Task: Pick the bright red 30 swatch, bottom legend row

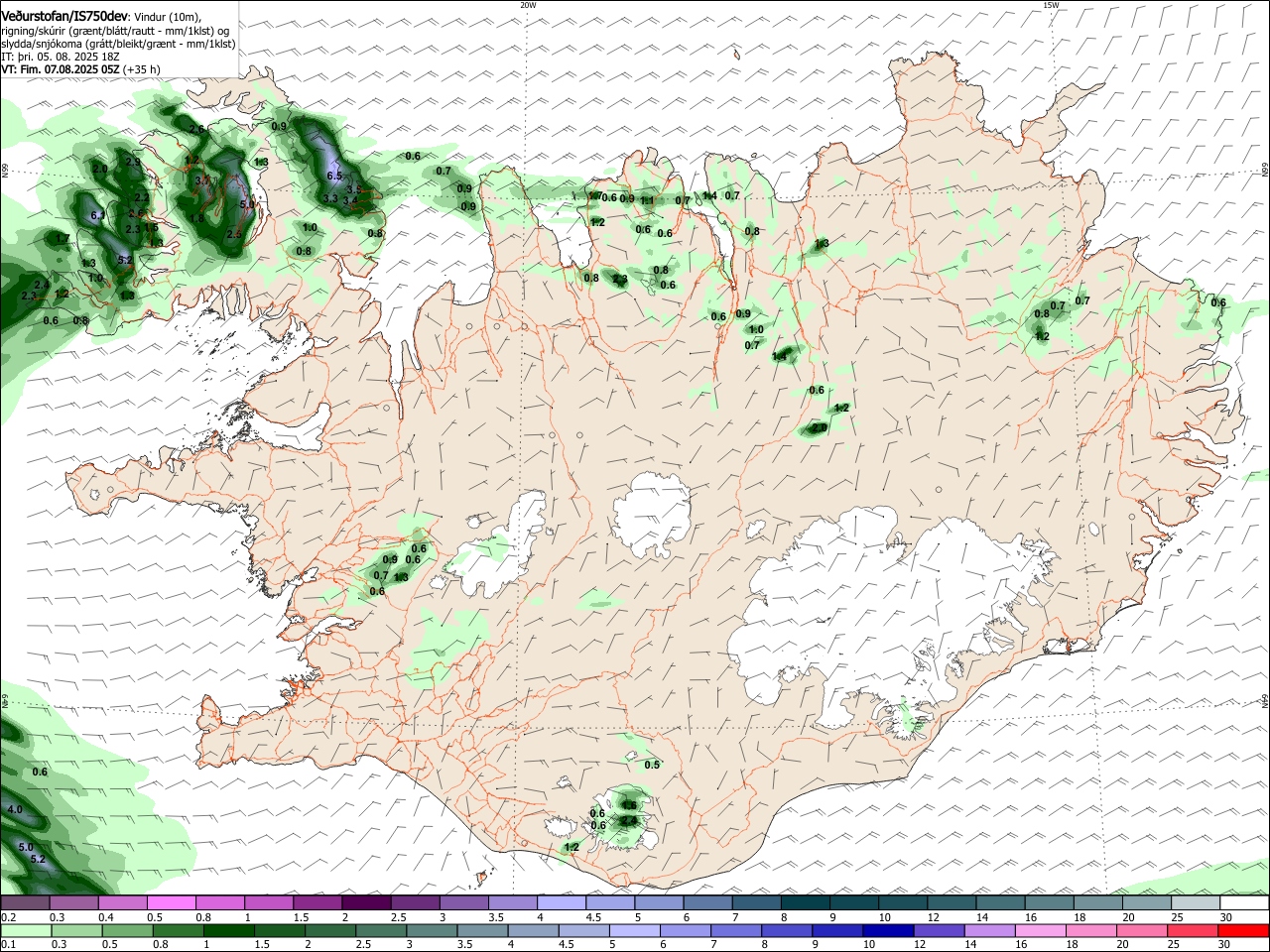Action: 1244,930
